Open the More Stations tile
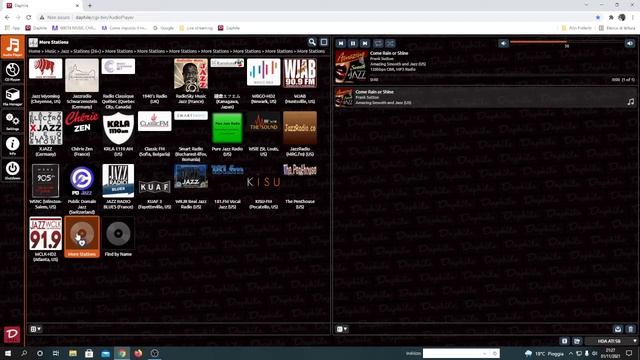Screen dimensions: 640x360 tap(82, 237)
